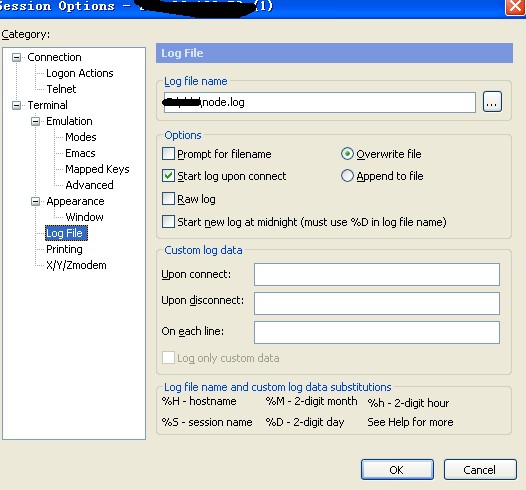Collapse the Connection tree node
526x490 pixels.
pyautogui.click(x=16, y=57)
